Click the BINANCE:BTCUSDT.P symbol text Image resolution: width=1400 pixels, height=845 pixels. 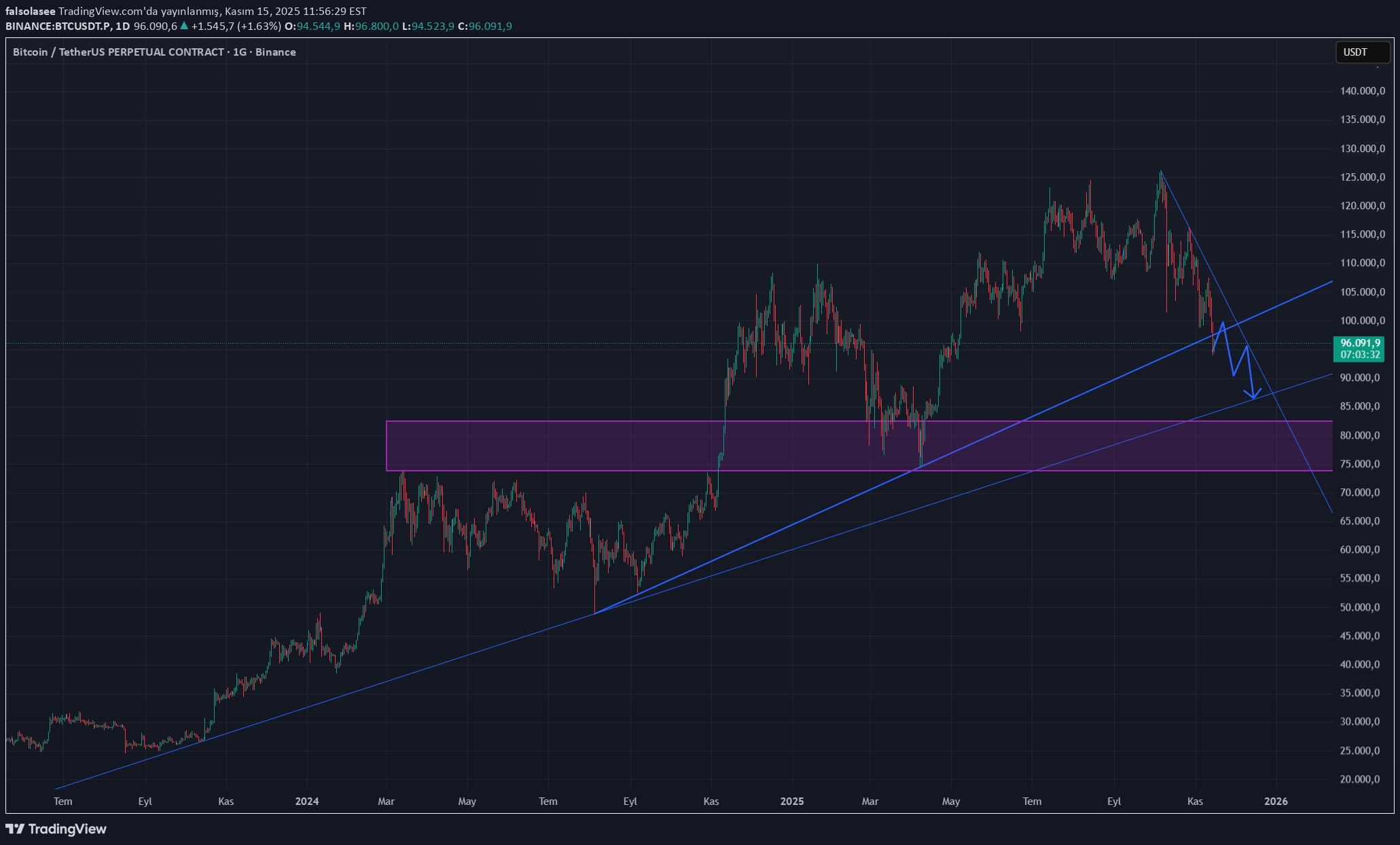click(57, 26)
